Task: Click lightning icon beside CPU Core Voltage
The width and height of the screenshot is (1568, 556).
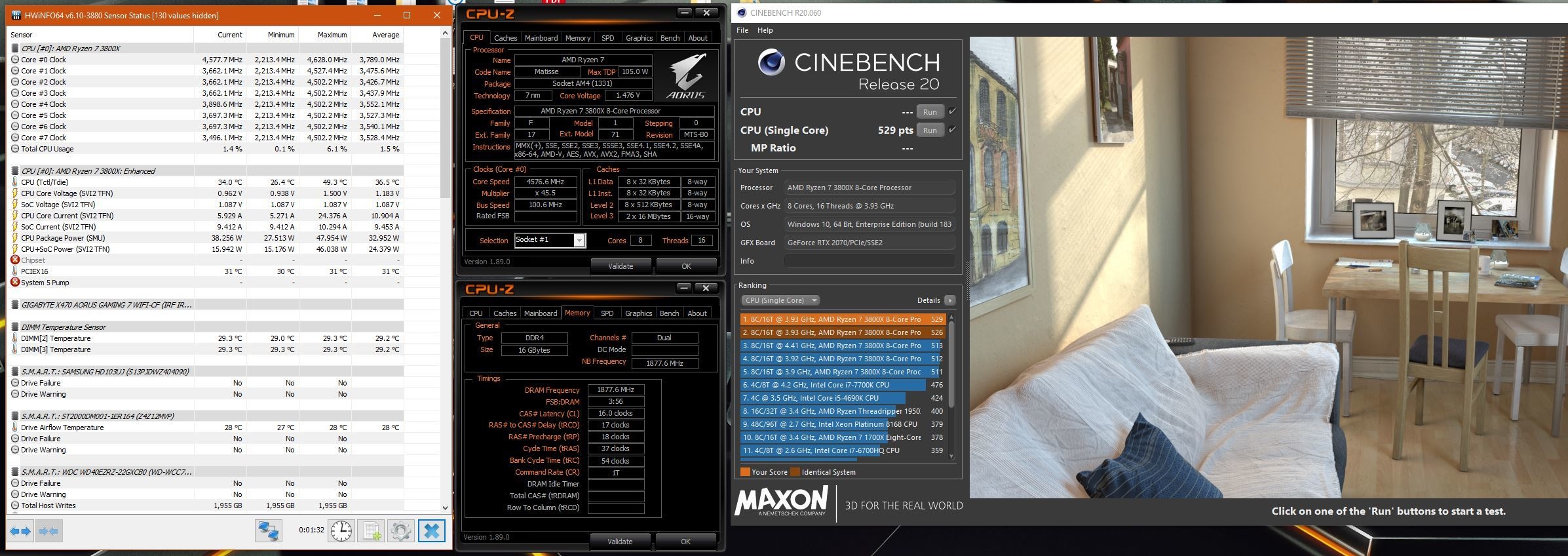Action: pyautogui.click(x=15, y=193)
